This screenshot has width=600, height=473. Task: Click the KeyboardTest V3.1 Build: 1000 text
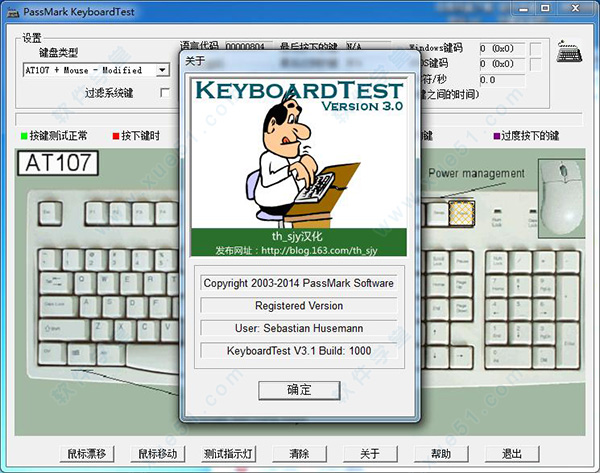pos(299,351)
